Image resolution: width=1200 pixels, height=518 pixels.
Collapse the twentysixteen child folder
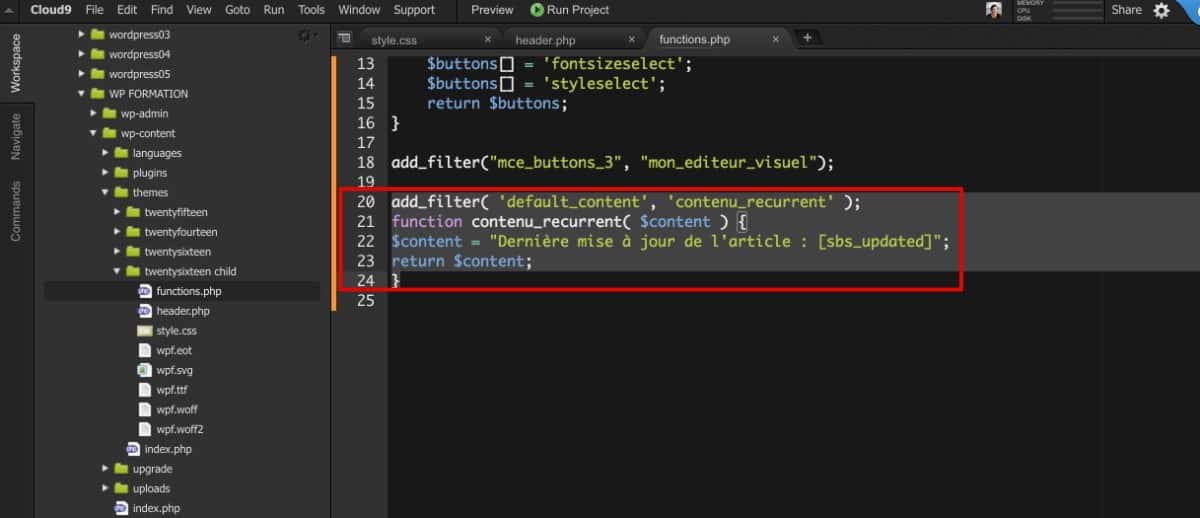pyautogui.click(x=118, y=271)
